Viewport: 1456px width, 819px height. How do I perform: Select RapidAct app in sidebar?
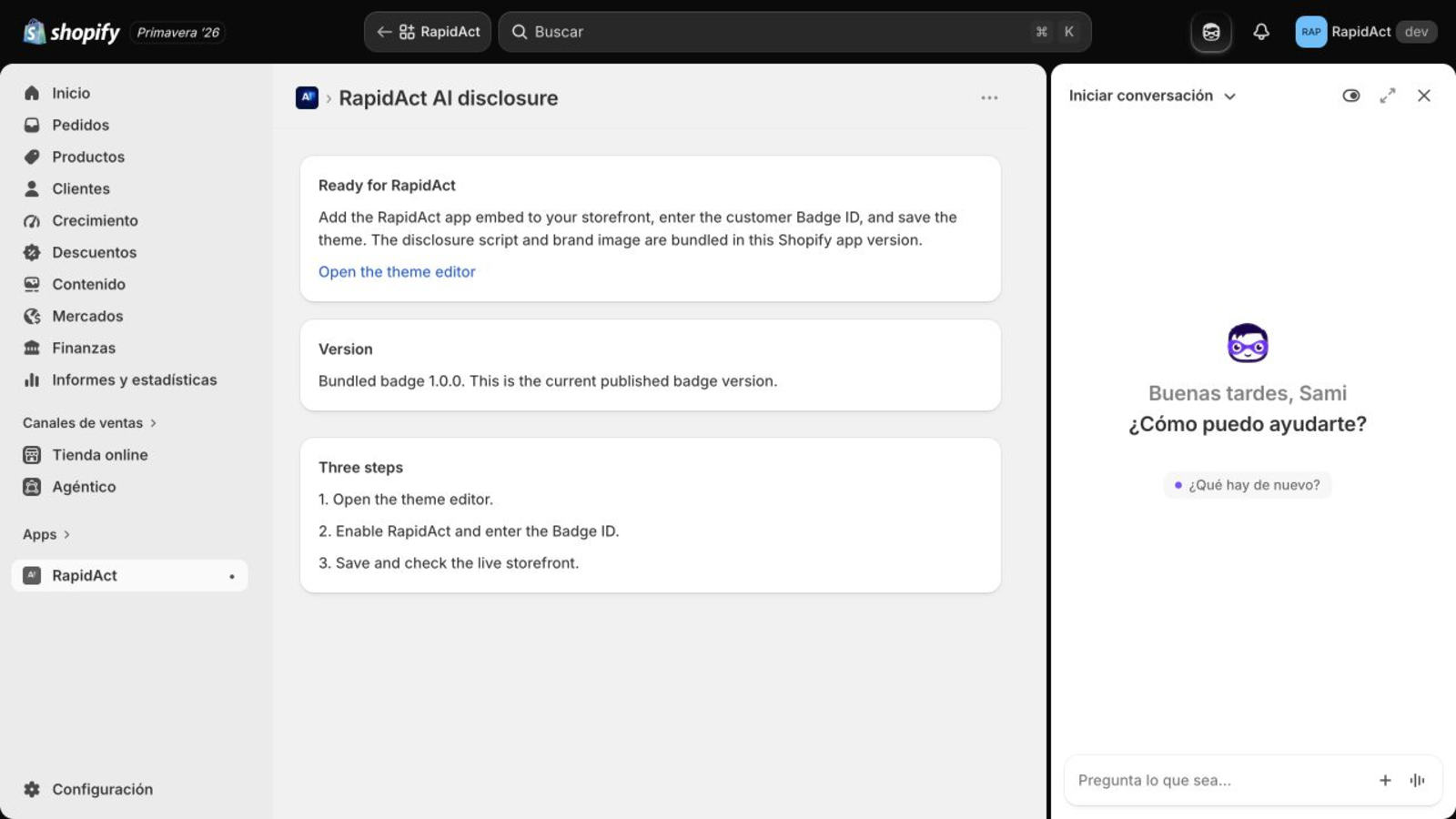click(x=129, y=575)
